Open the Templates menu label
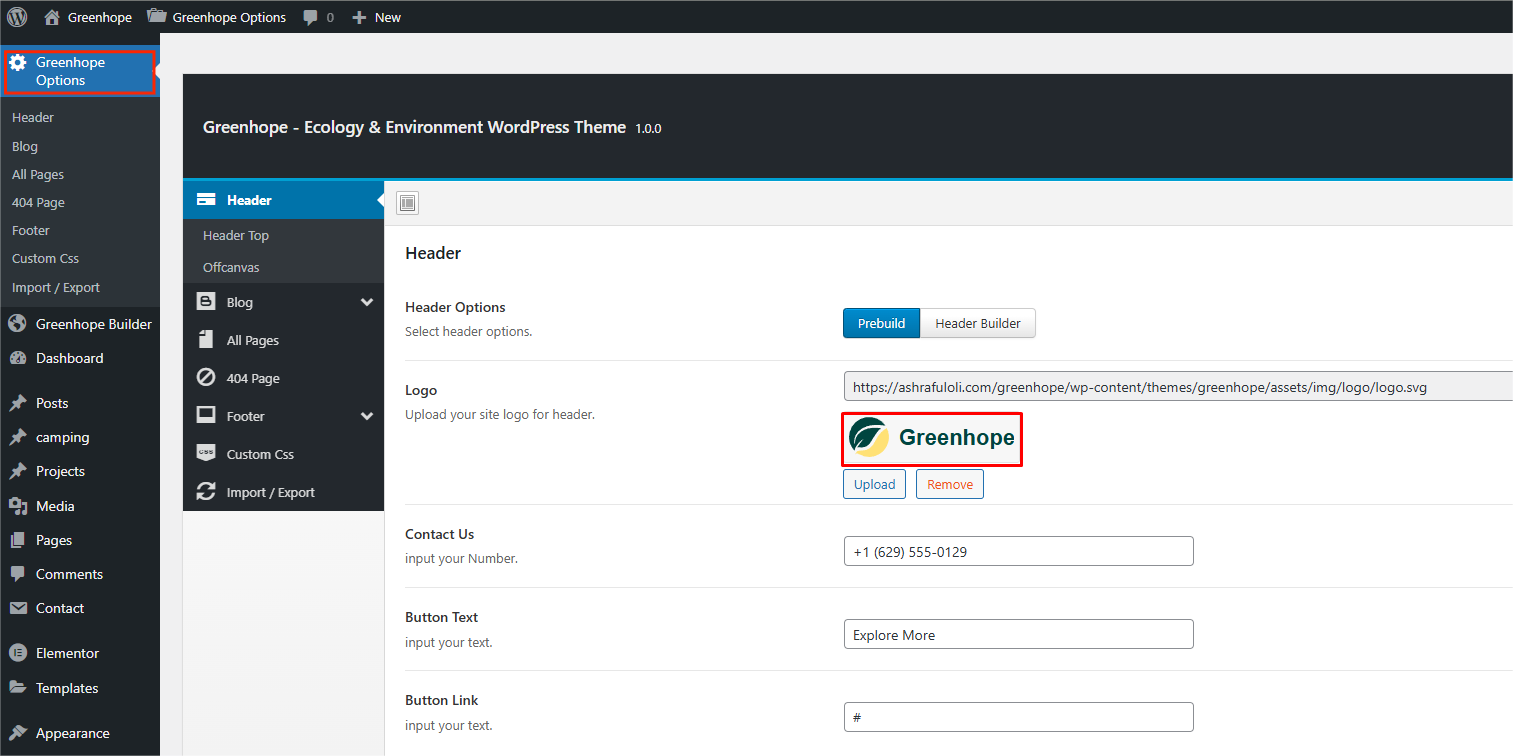The height and width of the screenshot is (756, 1513). (67, 688)
